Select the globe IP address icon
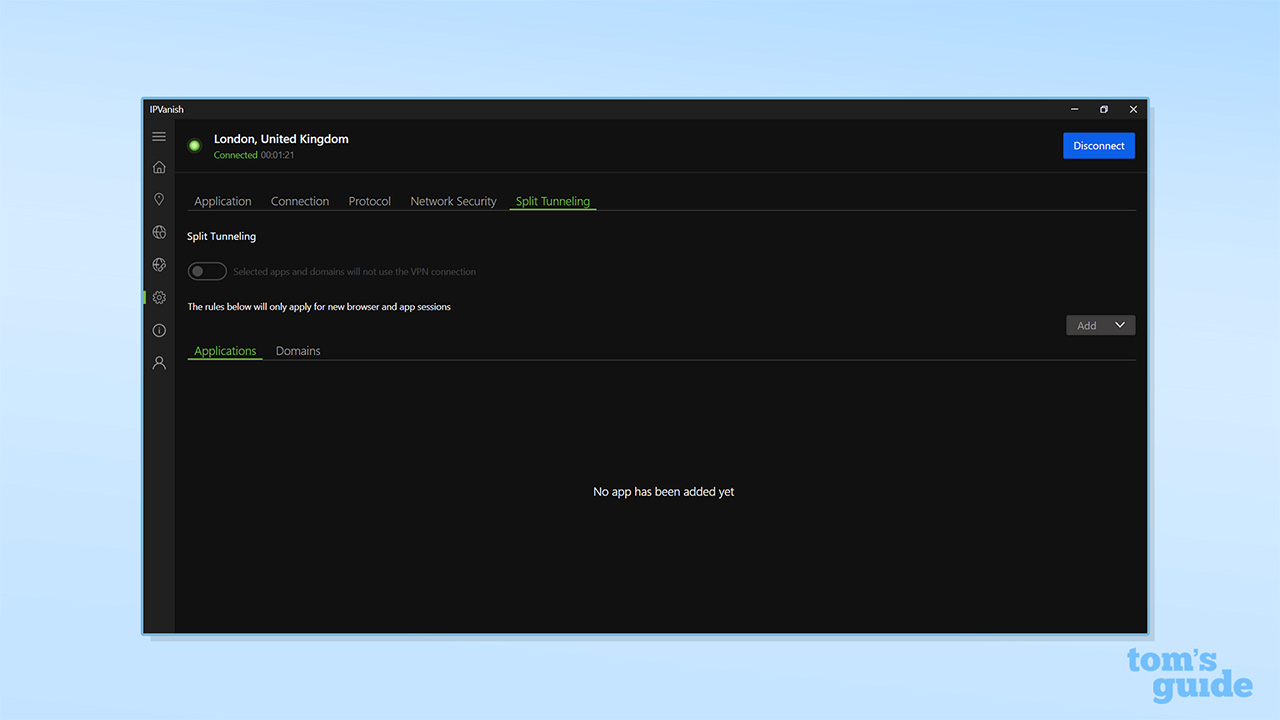 pos(159,231)
